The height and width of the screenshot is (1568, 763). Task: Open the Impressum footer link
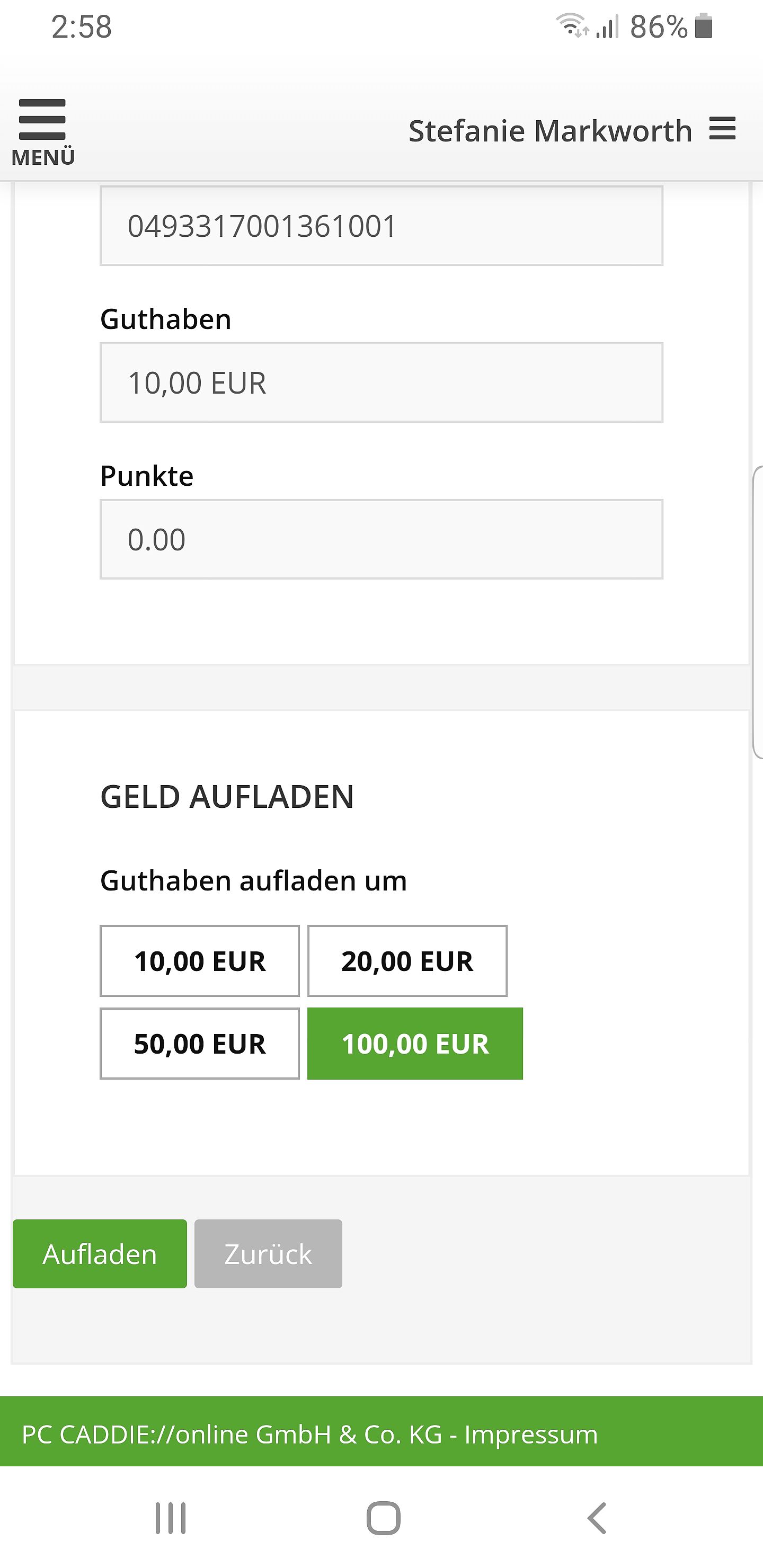coord(531,1434)
